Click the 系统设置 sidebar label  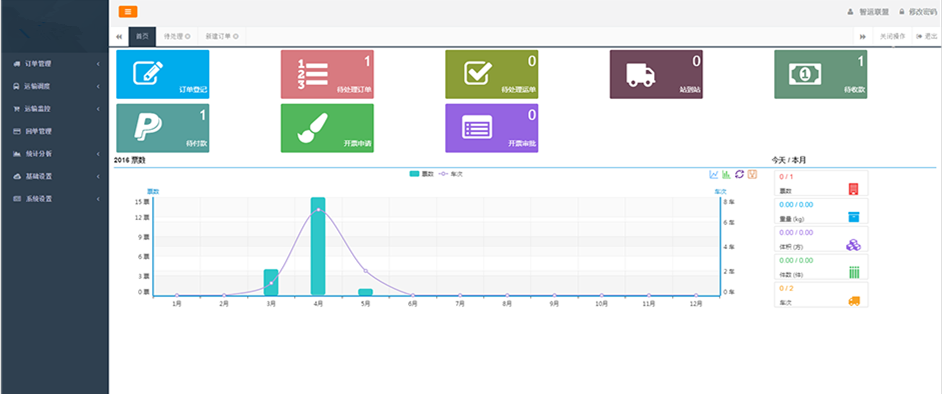[x=38, y=199]
